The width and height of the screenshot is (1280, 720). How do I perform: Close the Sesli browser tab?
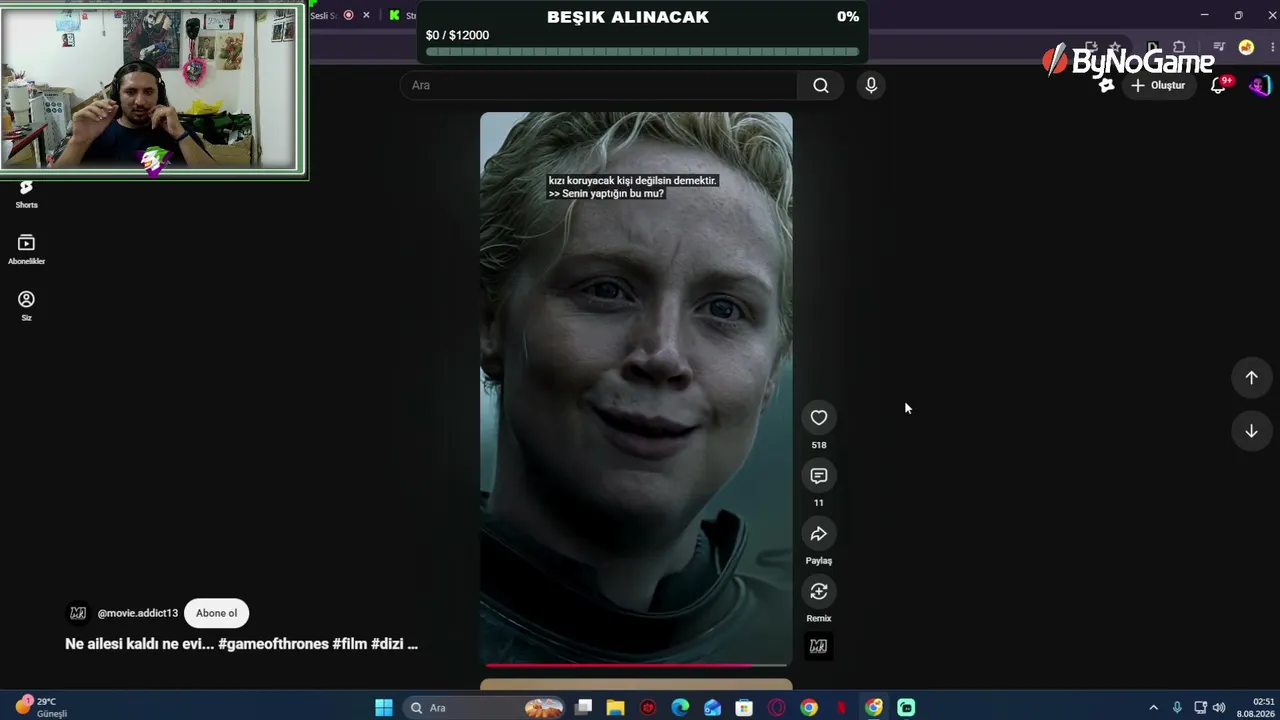(366, 15)
